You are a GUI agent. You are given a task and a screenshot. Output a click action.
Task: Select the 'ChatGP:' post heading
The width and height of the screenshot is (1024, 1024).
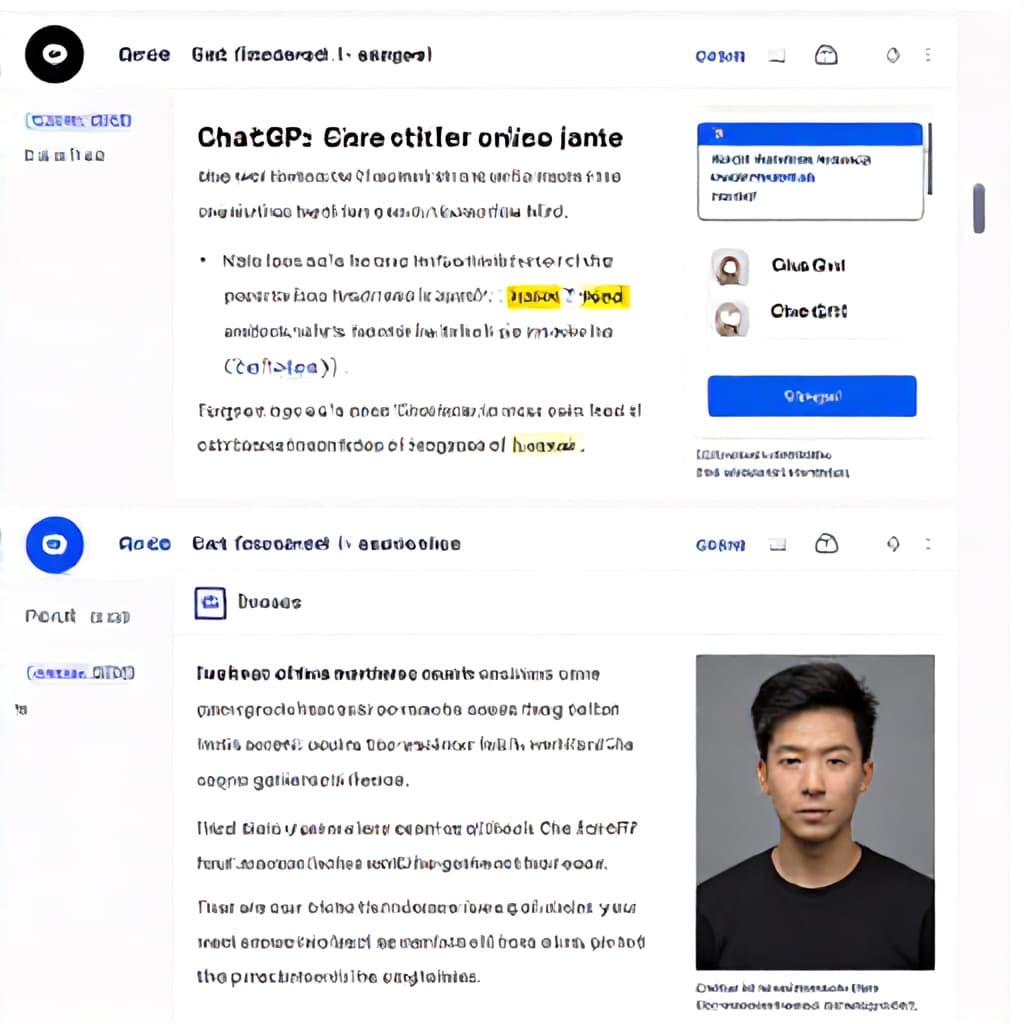coord(410,138)
